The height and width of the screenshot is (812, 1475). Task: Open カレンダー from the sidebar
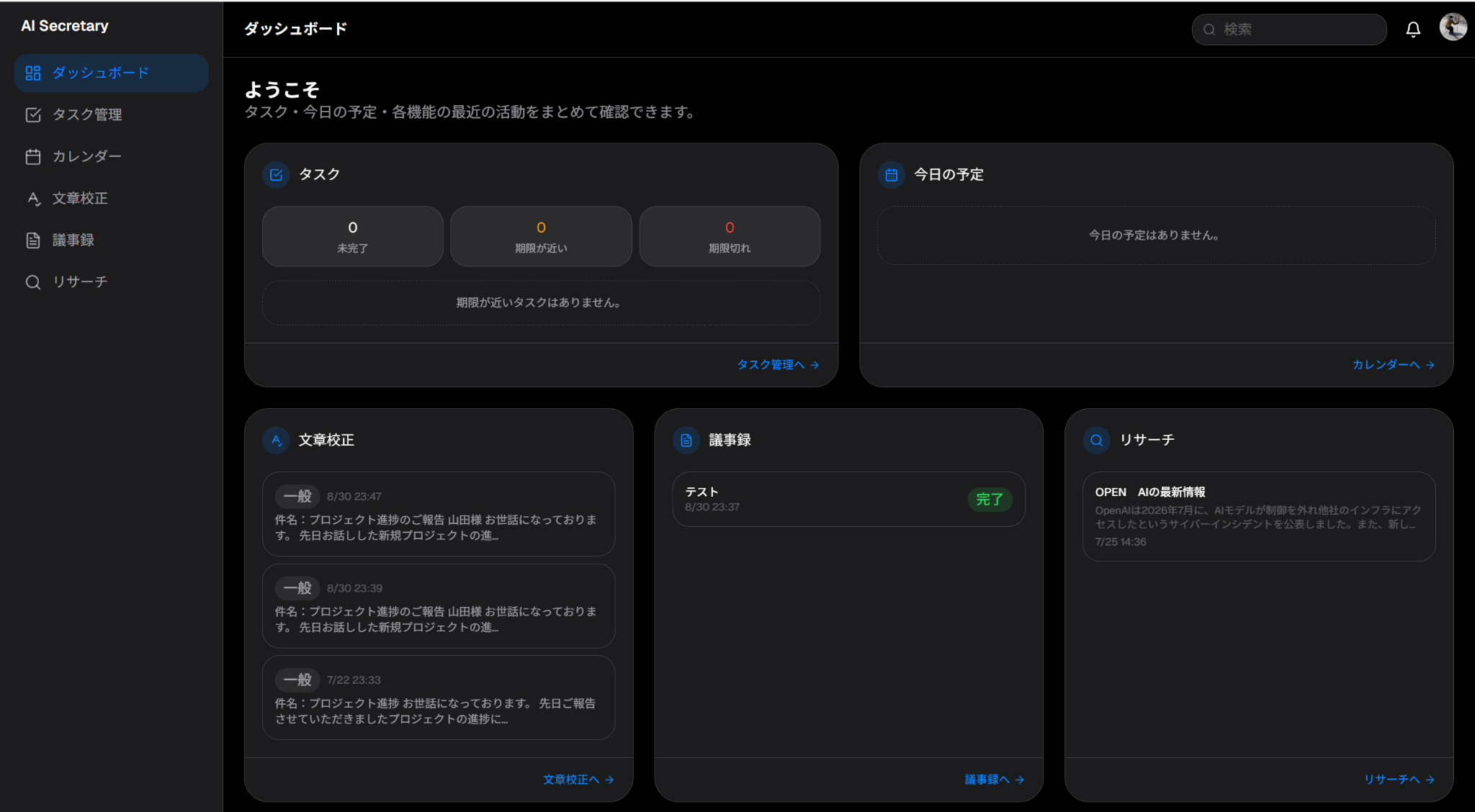pyautogui.click(x=111, y=156)
